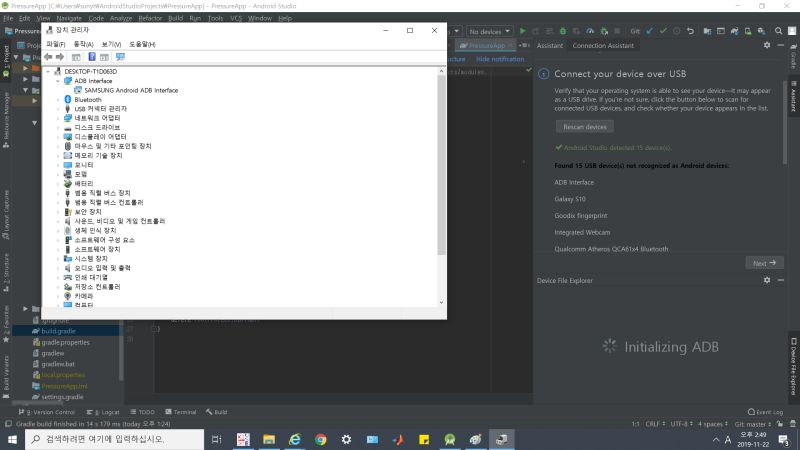Click Scan for hardware changes monitor icon
Screen dimensions: 800x450
[x=120, y=57]
